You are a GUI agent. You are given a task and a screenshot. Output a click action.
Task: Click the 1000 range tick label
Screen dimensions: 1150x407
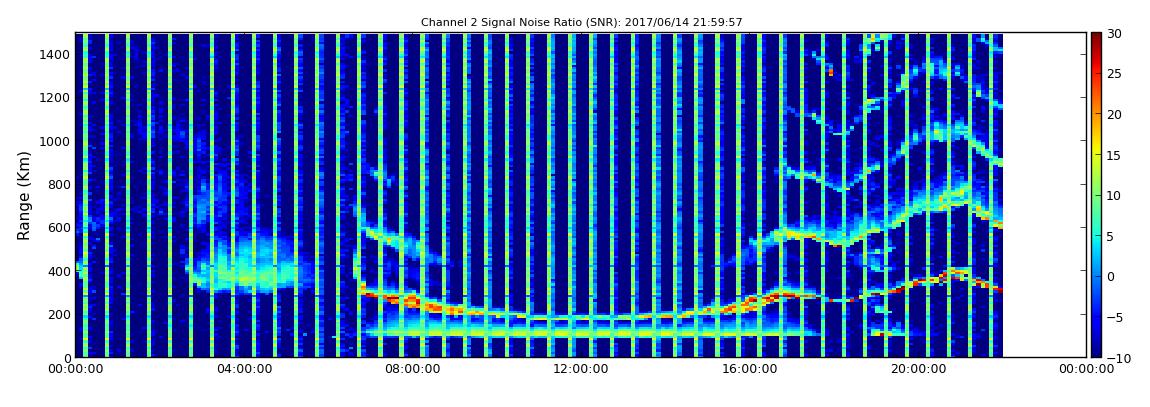point(56,142)
